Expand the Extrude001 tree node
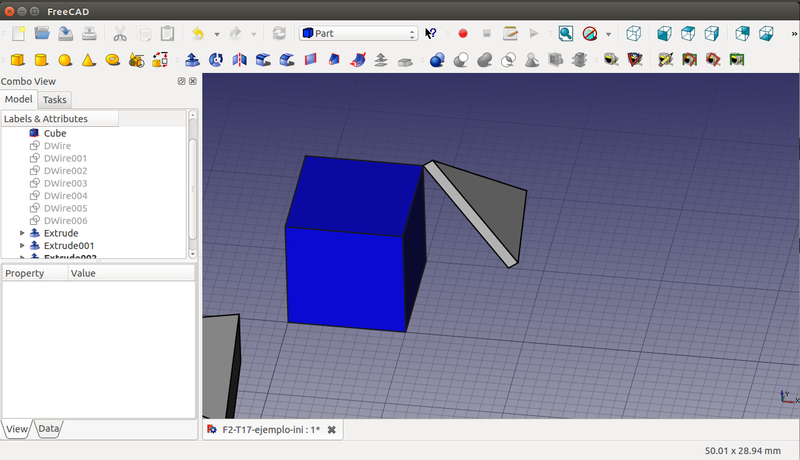The height and width of the screenshot is (460, 800). tap(22, 246)
